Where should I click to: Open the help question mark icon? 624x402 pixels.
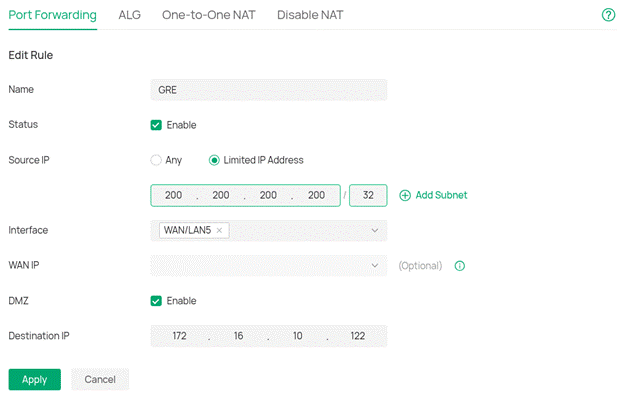608,15
